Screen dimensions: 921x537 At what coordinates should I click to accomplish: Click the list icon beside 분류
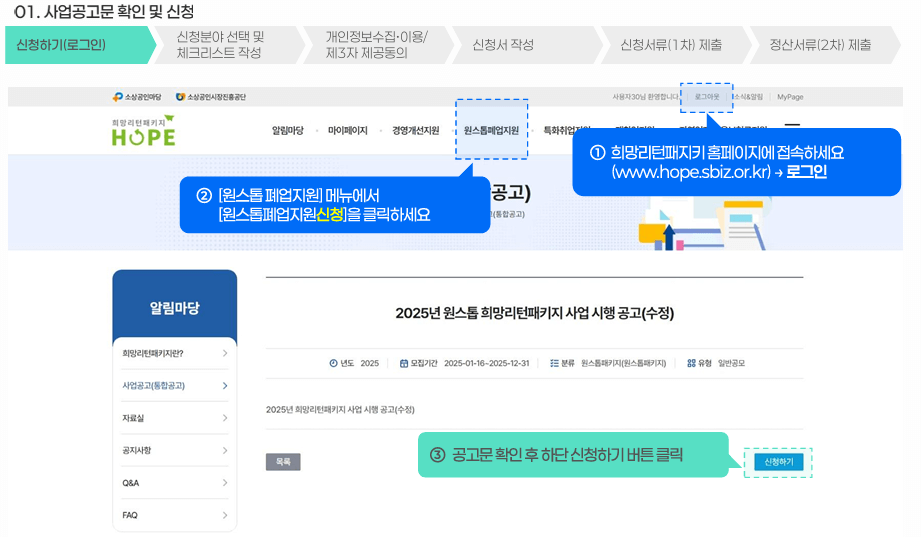click(554, 363)
